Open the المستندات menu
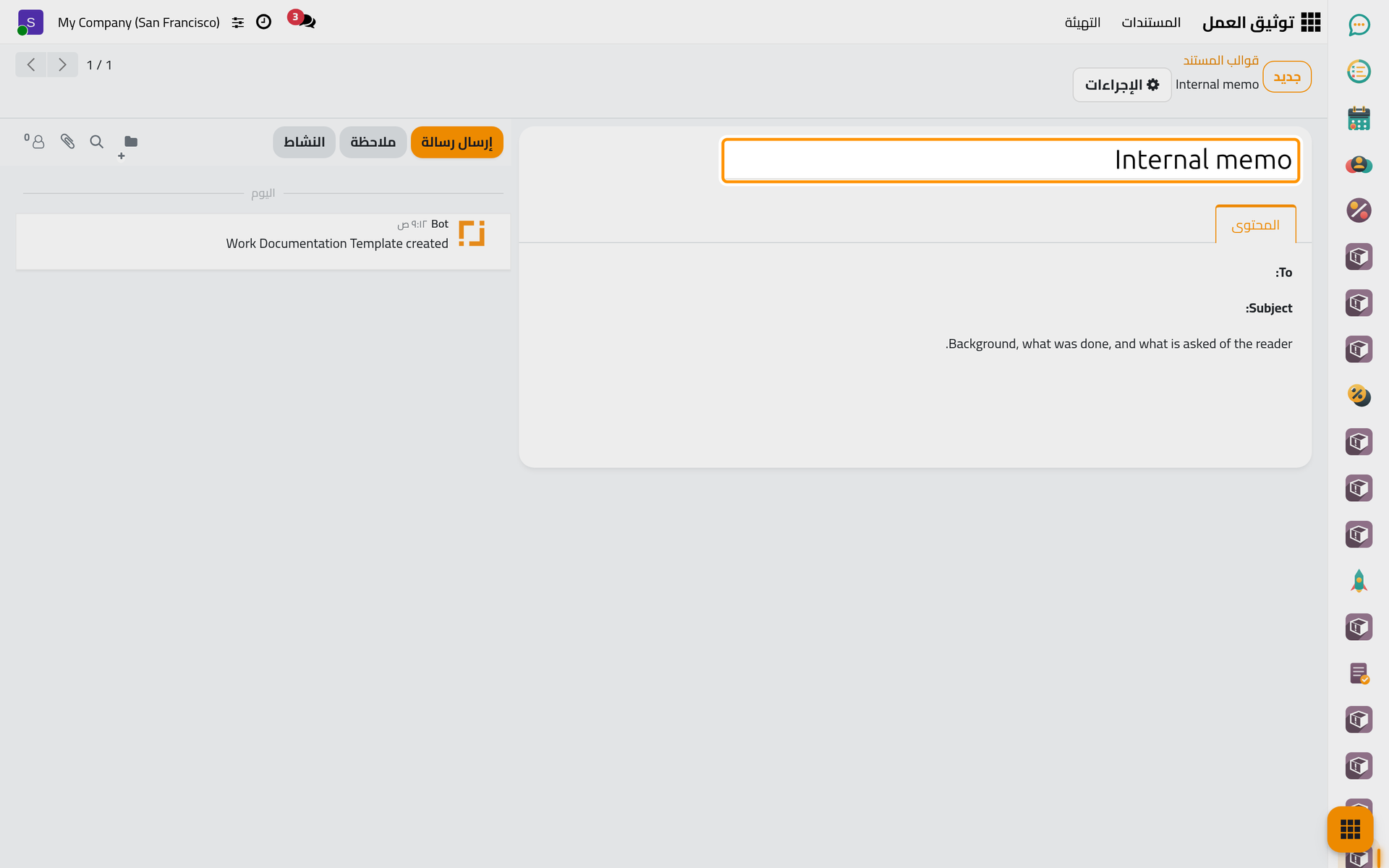 click(x=1151, y=22)
